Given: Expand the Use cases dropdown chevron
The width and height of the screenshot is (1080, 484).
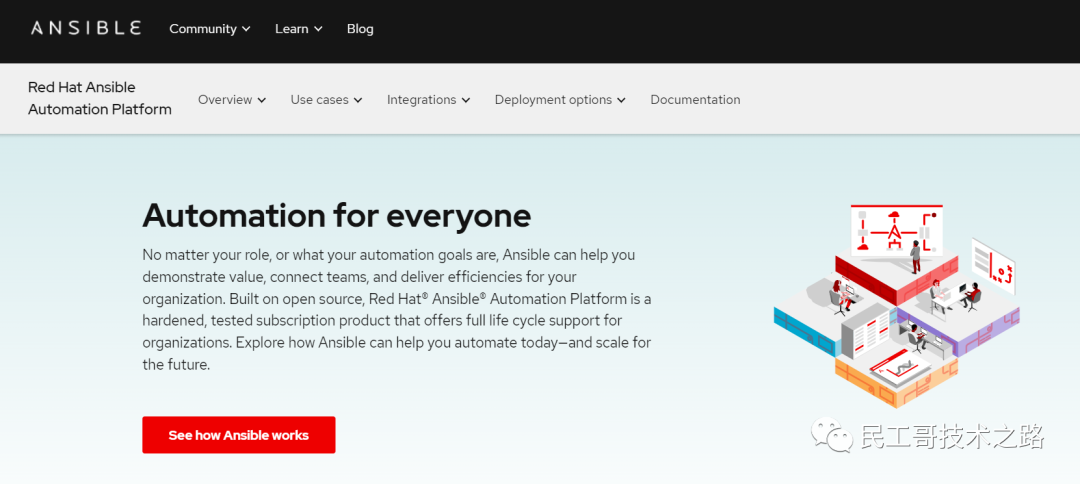Looking at the screenshot, I should point(358,100).
